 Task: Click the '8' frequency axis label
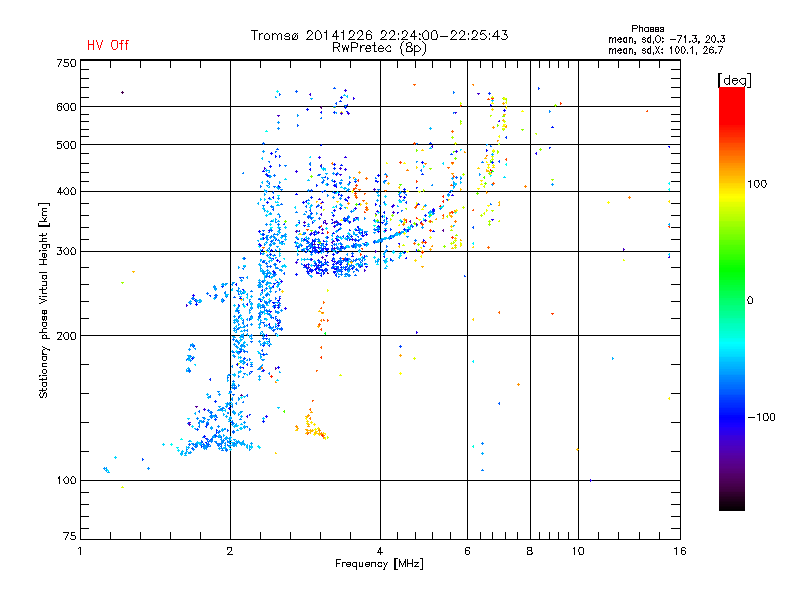530,551
